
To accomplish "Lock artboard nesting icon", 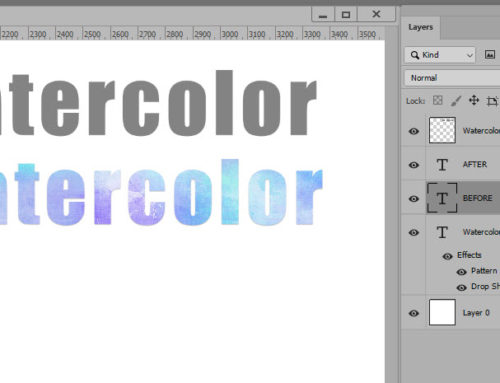I will pos(492,101).
